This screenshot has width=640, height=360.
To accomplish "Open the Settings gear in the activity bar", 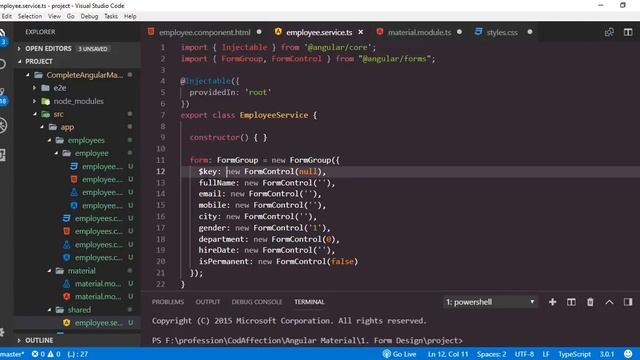I will tap(2, 332).
